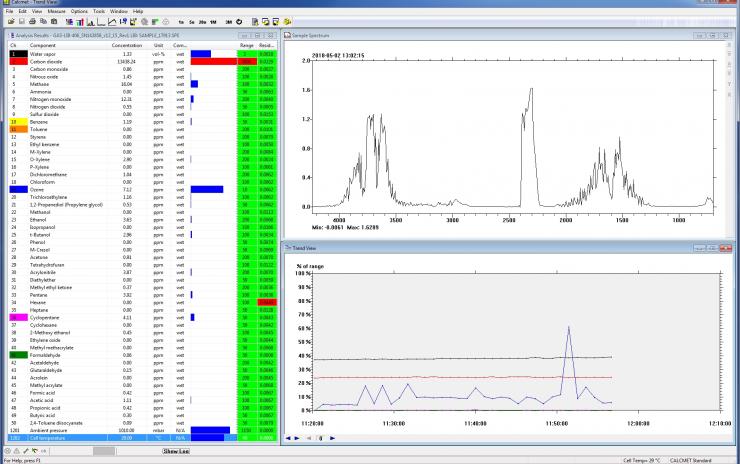Click the yellow stacked cubes toolbar icon
This screenshot has height=464, width=740.
(x=287, y=22)
